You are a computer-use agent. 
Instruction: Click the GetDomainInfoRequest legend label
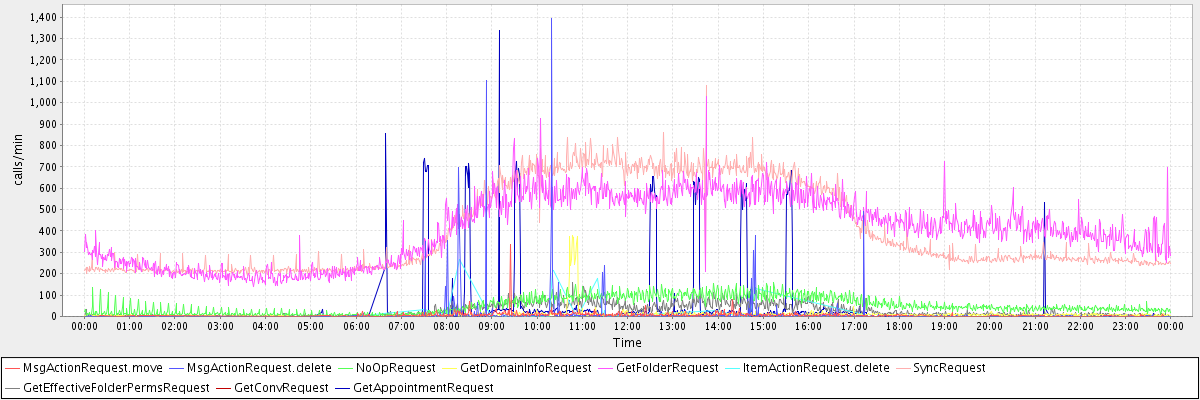tap(525, 369)
